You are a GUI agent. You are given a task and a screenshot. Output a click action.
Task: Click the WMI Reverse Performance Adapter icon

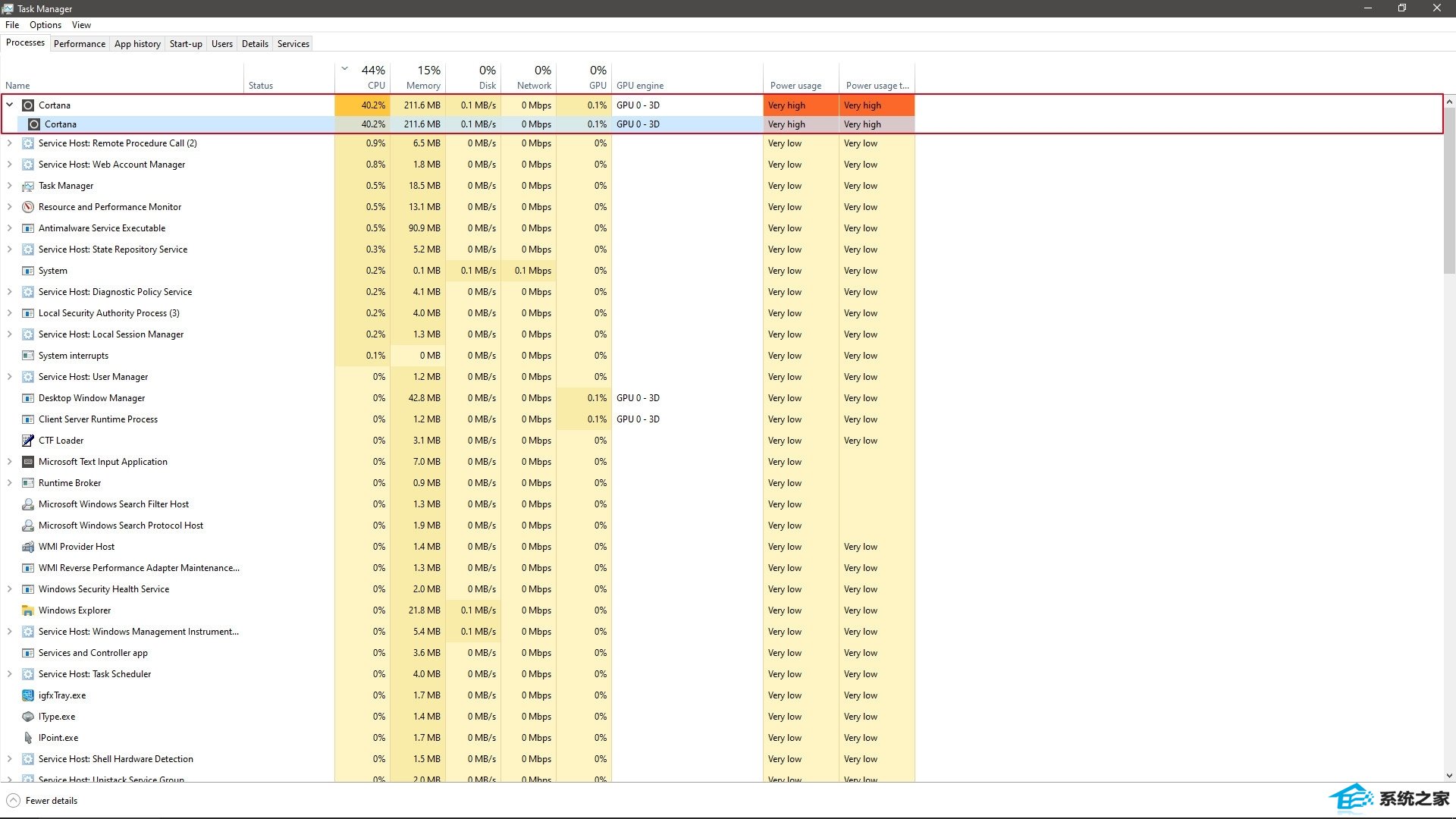coord(28,568)
